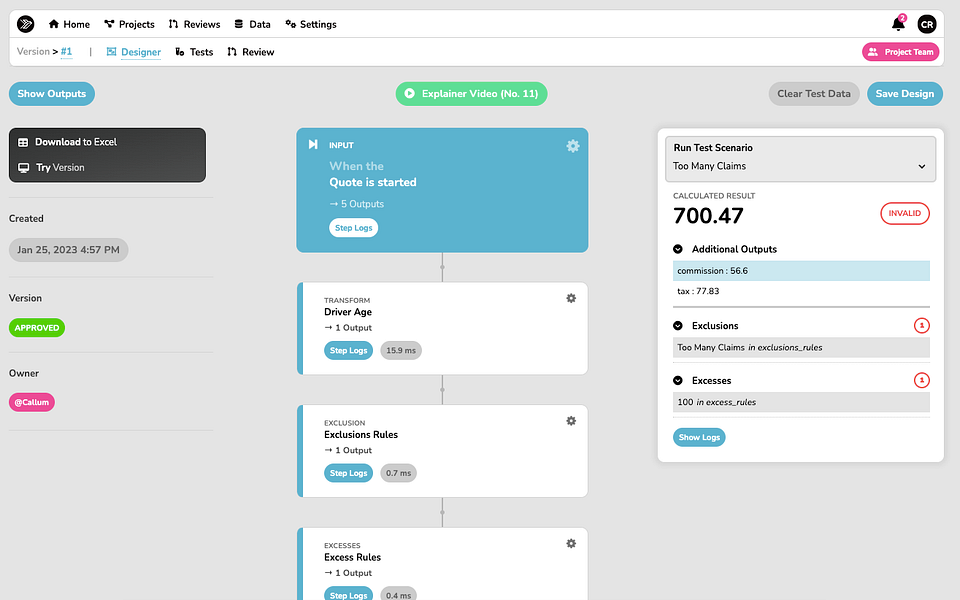Select the tax : 77.83 row
This screenshot has width=960, height=600.
coord(801,291)
